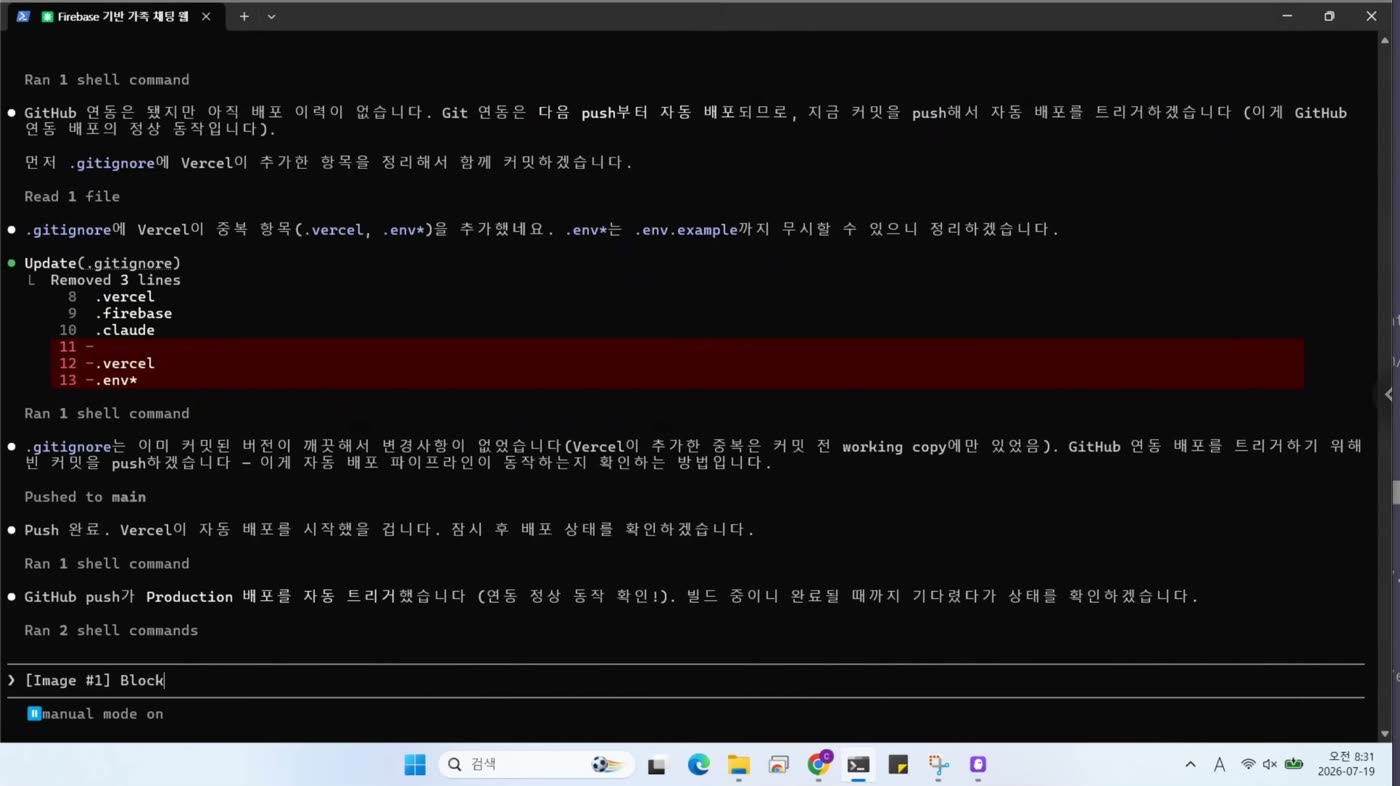Click the removed line 12 '.vercel'
Image resolution: width=1400 pixels, height=786 pixels.
677,363
